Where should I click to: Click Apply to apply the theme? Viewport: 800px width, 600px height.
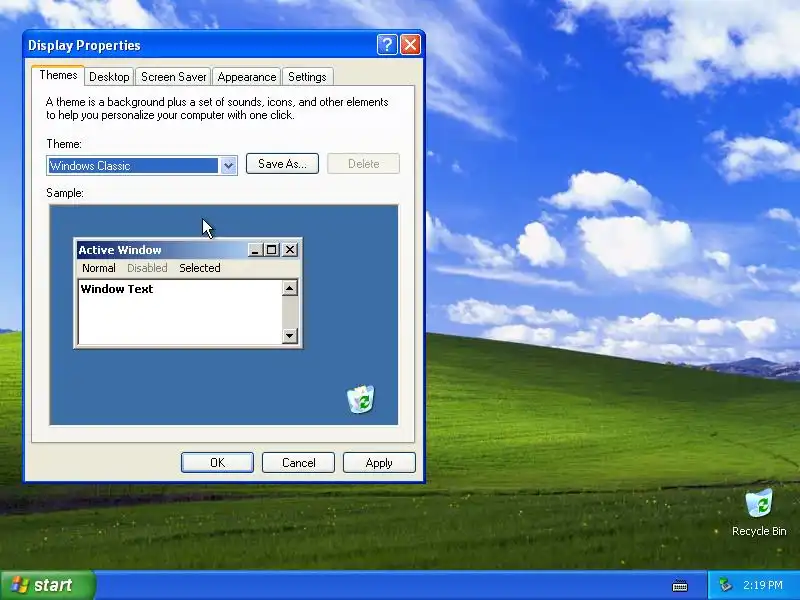point(379,463)
